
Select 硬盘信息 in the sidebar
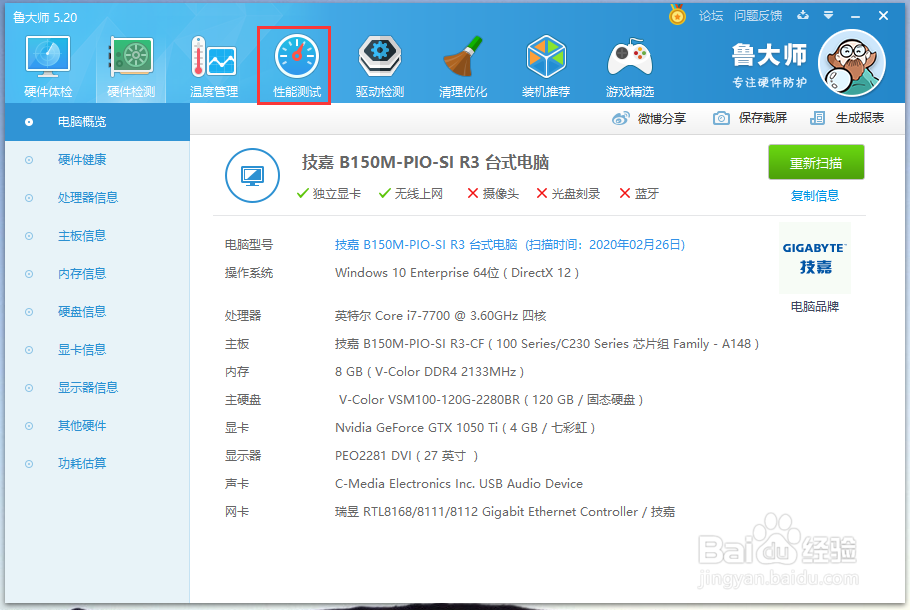point(98,312)
